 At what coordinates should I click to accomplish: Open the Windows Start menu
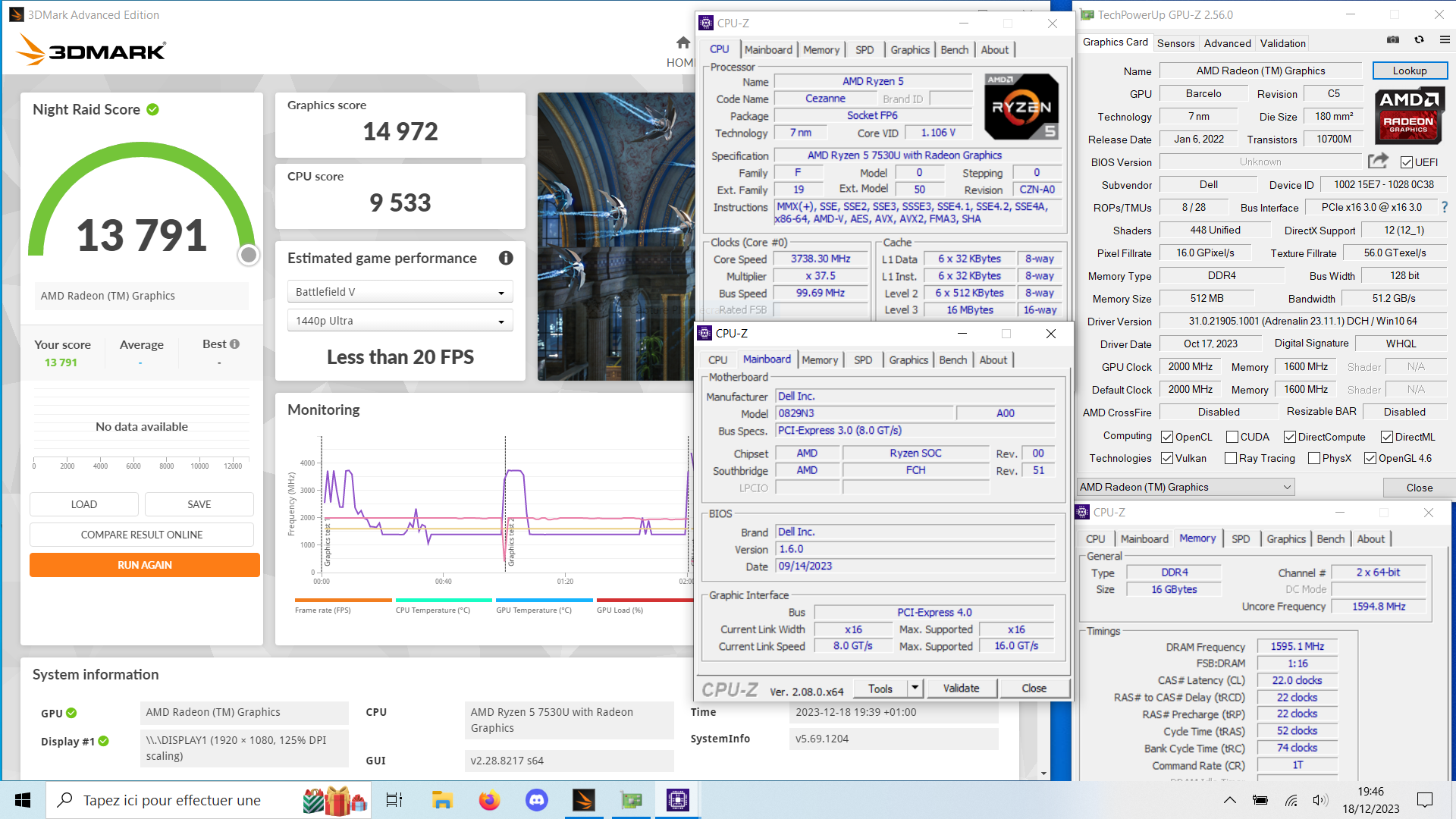pyautogui.click(x=22, y=800)
